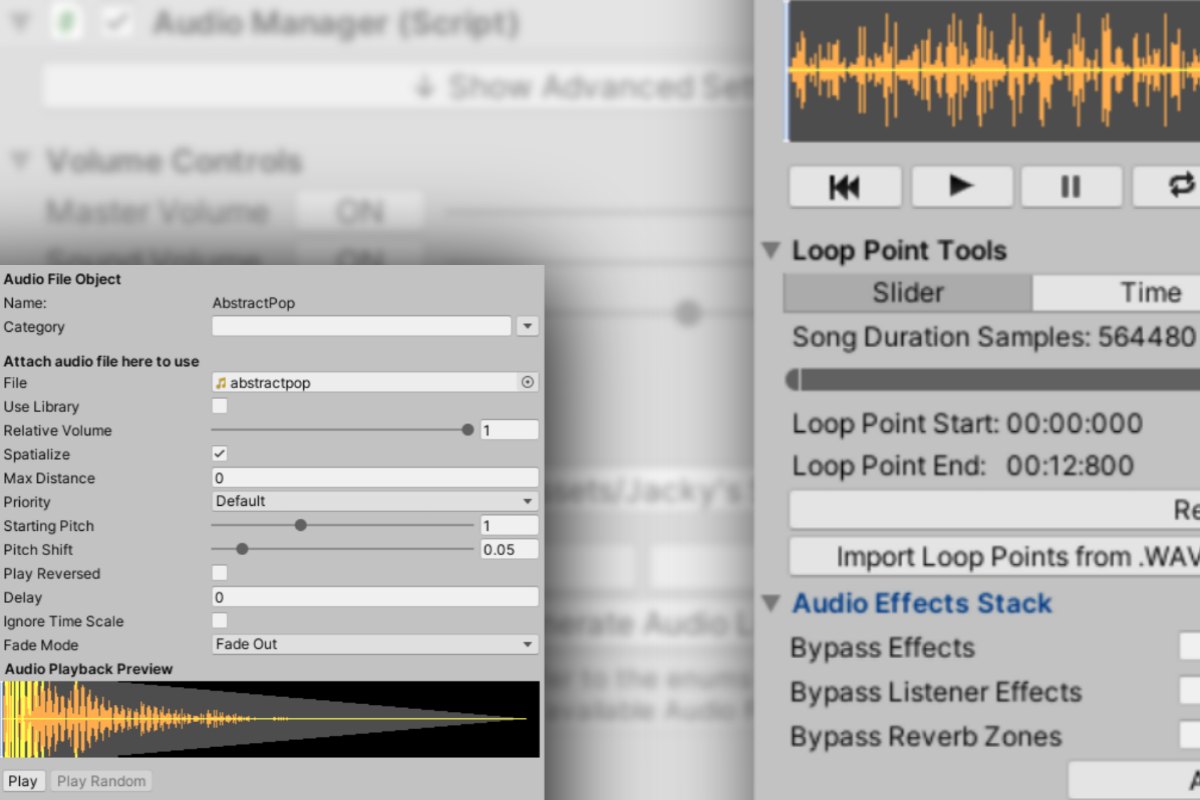Click the abstractpop audio file icon

[221, 382]
